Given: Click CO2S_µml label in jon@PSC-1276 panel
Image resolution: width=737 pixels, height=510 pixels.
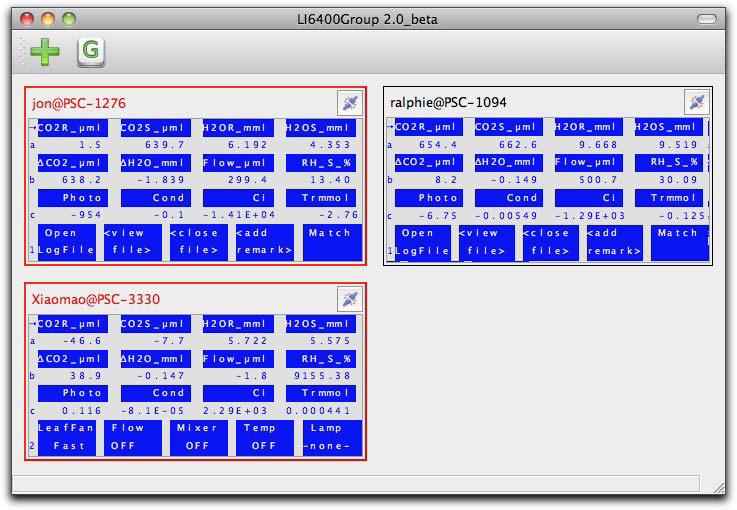Looking at the screenshot, I should (x=156, y=128).
